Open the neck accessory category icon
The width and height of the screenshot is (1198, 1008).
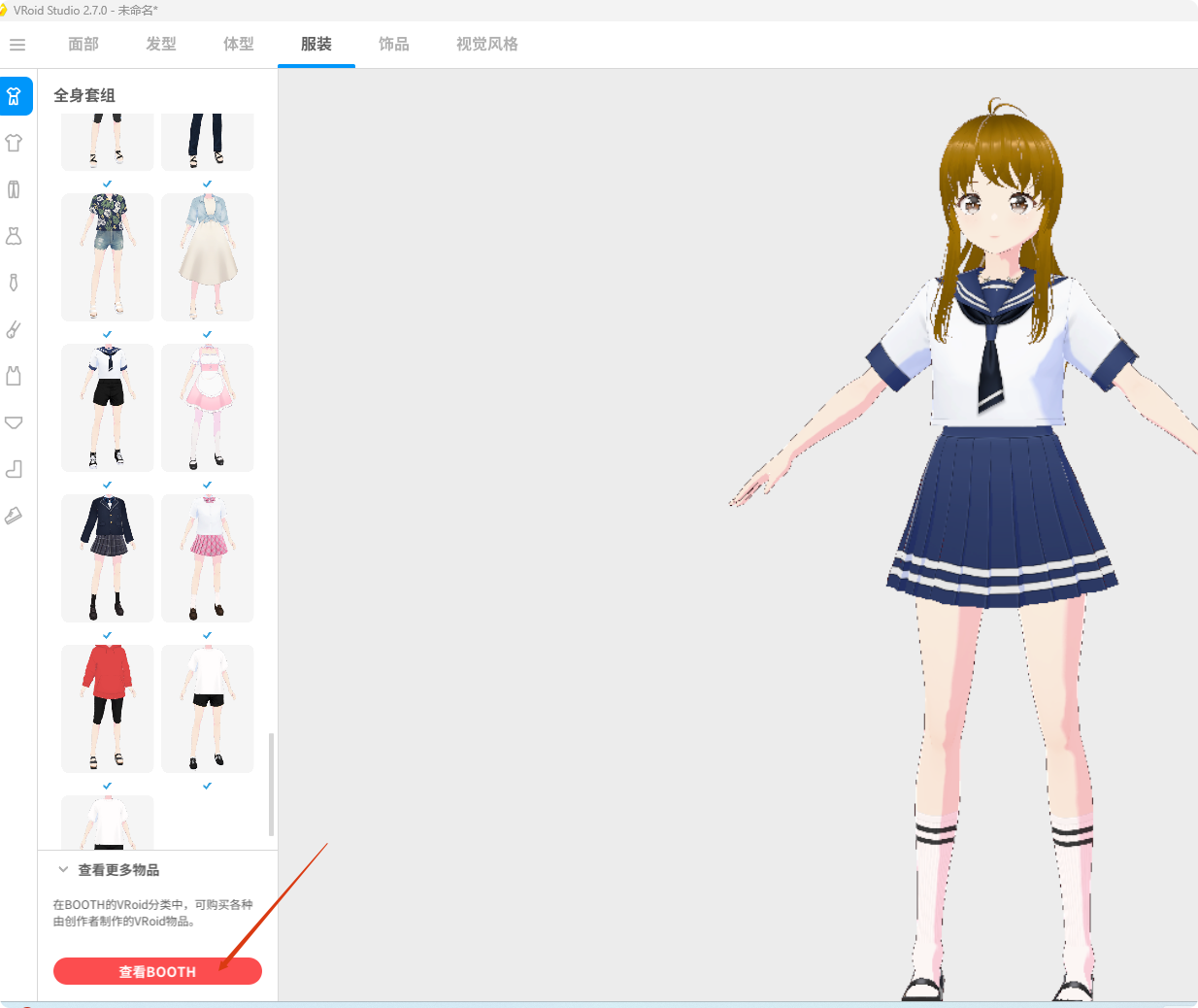pos(14,329)
